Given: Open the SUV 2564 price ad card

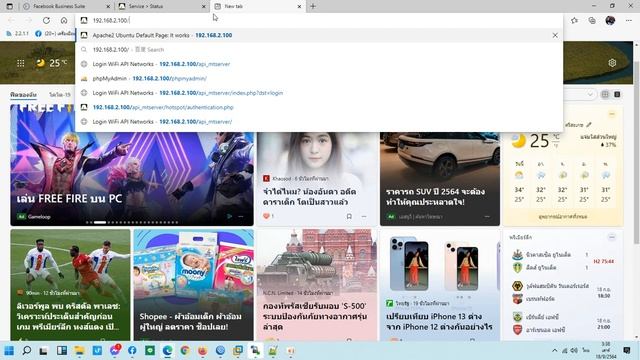Looking at the screenshot, I should 440,178.
